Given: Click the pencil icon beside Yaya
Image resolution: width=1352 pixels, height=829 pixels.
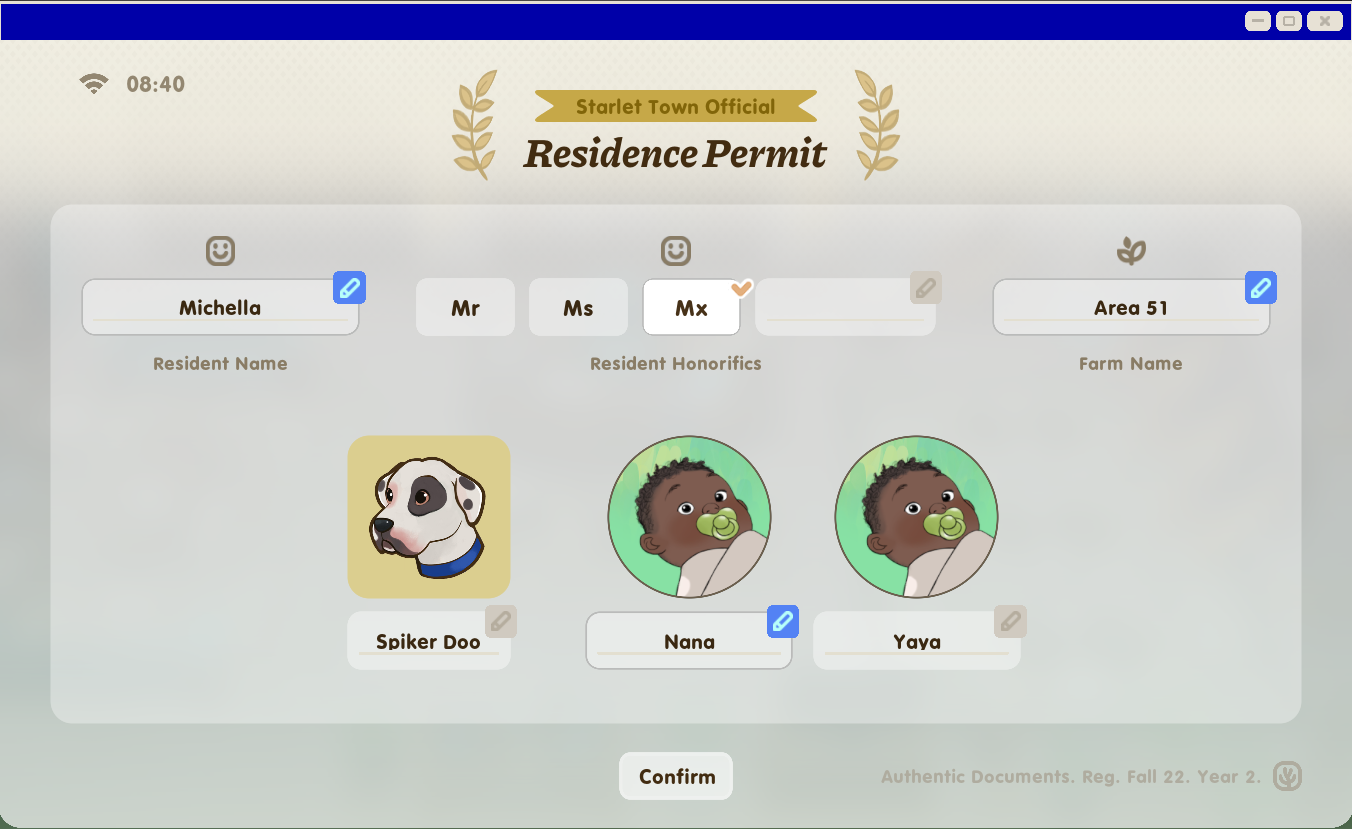Looking at the screenshot, I should coord(1010,621).
